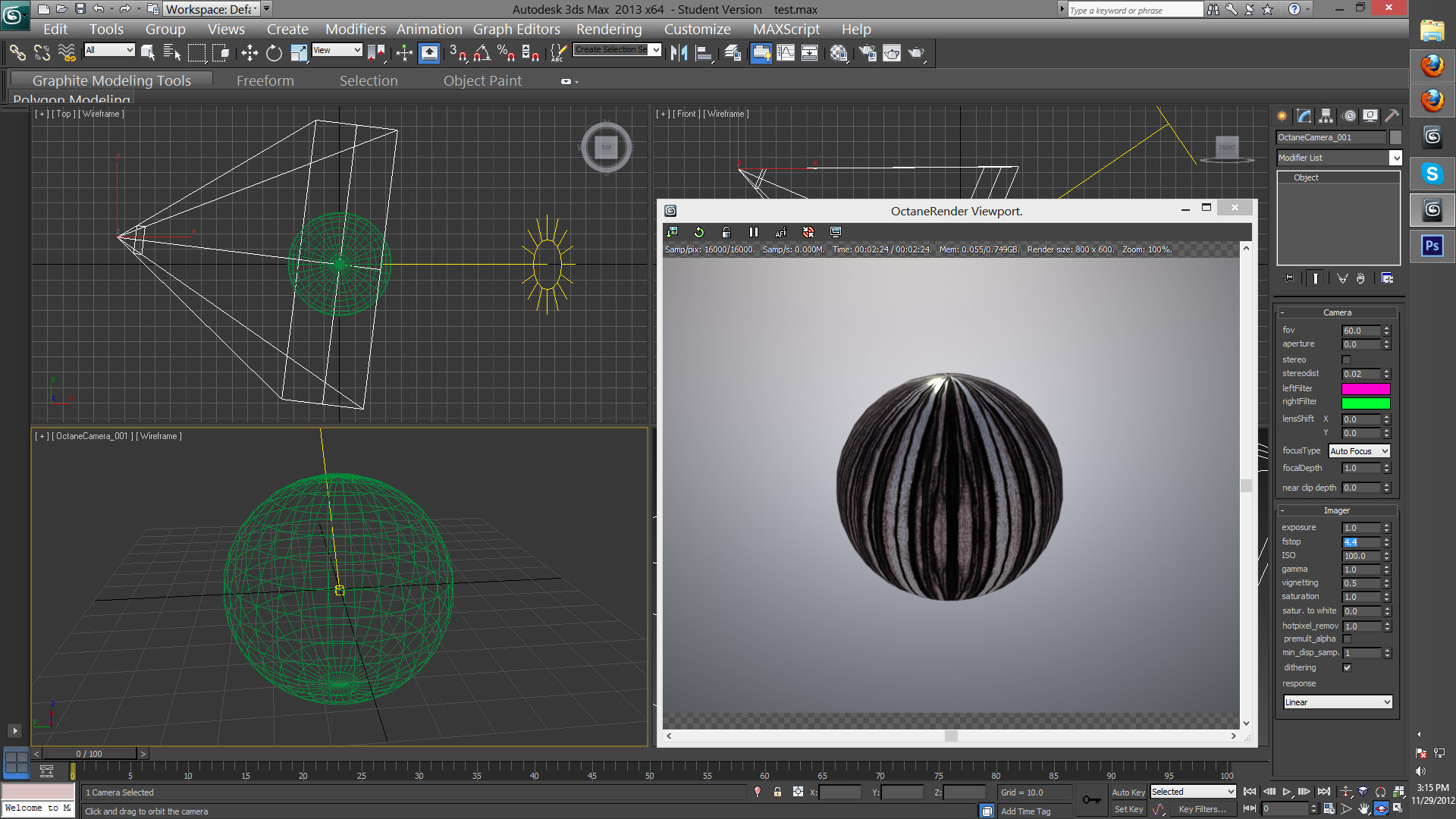This screenshot has height=819, width=1456.
Task: Click the Mirror tool icon
Action: [x=679, y=53]
